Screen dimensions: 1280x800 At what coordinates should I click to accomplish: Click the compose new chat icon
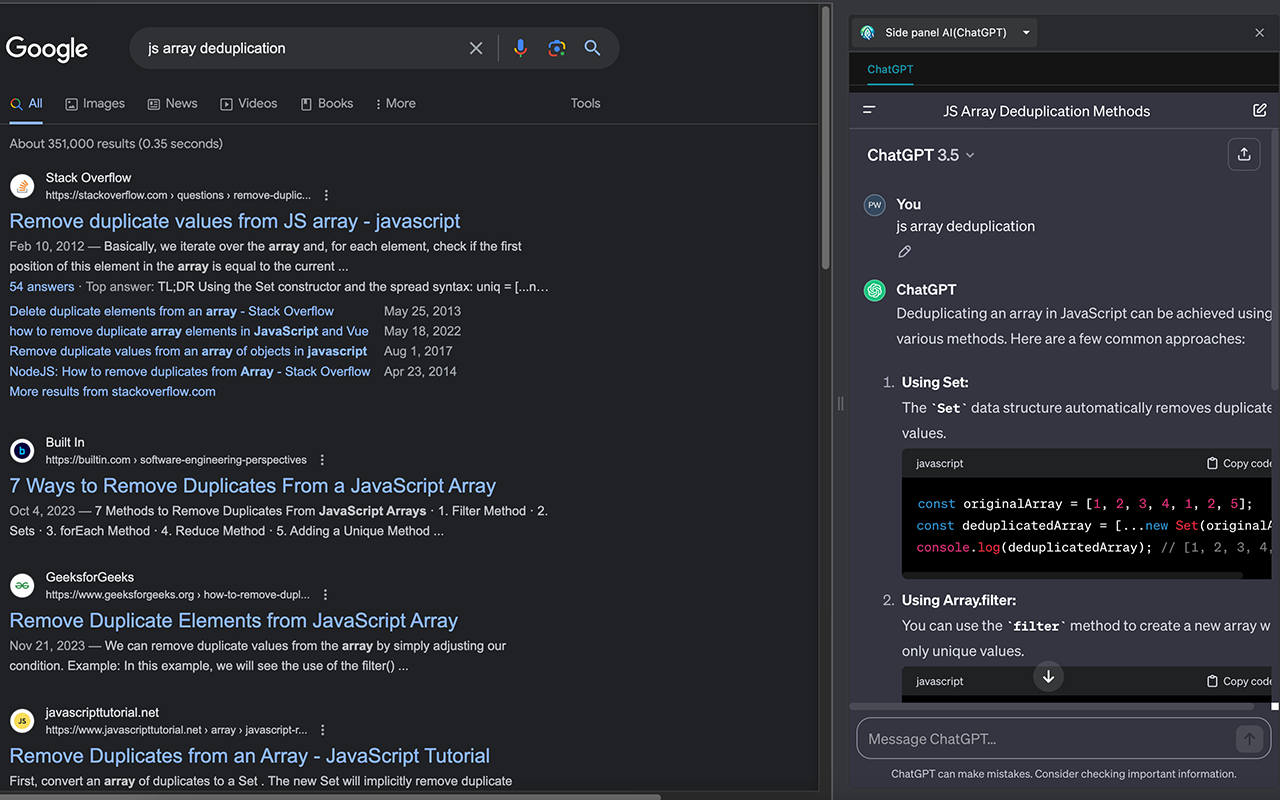1259,111
